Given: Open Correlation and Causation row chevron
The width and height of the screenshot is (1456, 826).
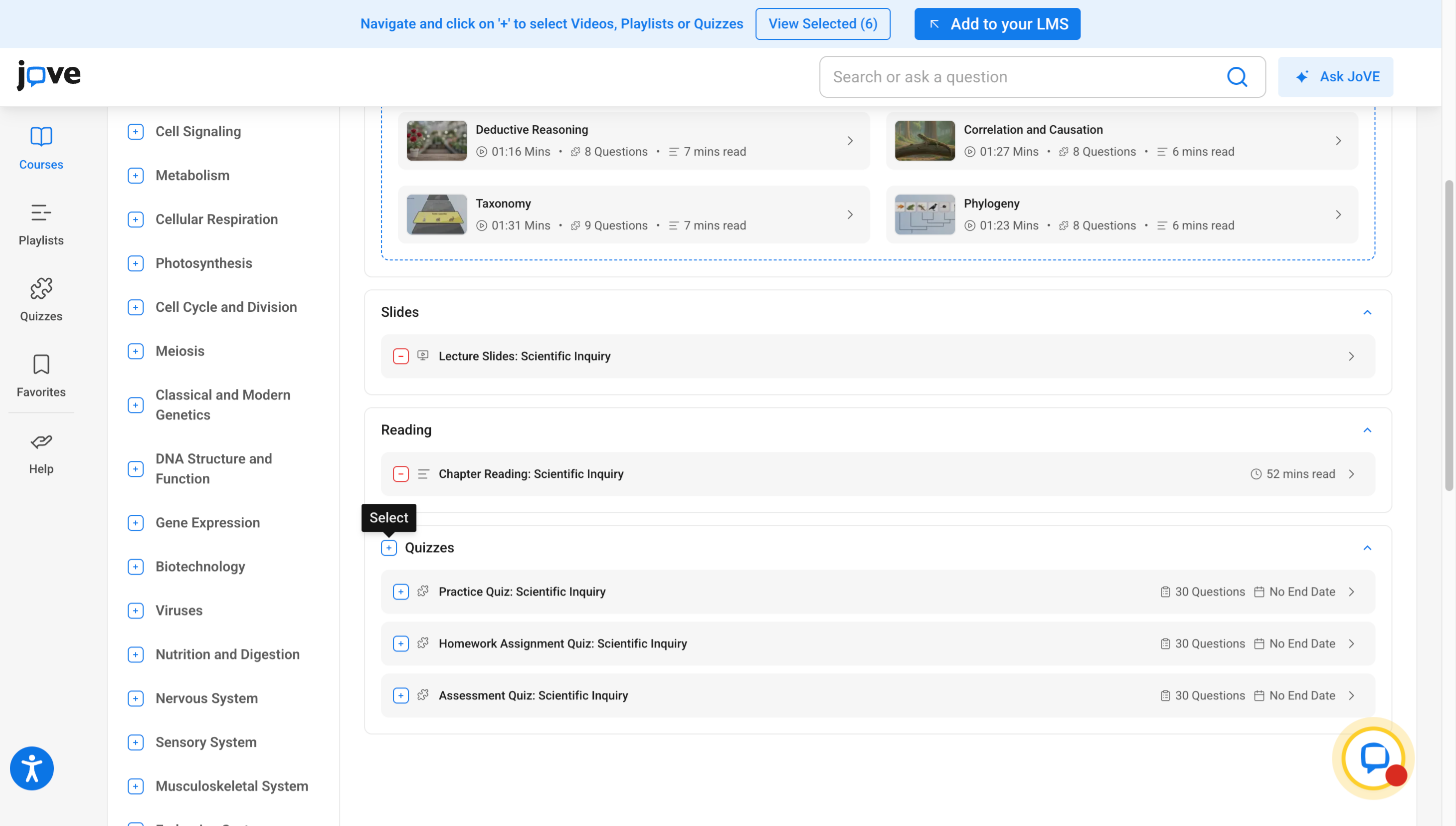Looking at the screenshot, I should pos(1338,141).
